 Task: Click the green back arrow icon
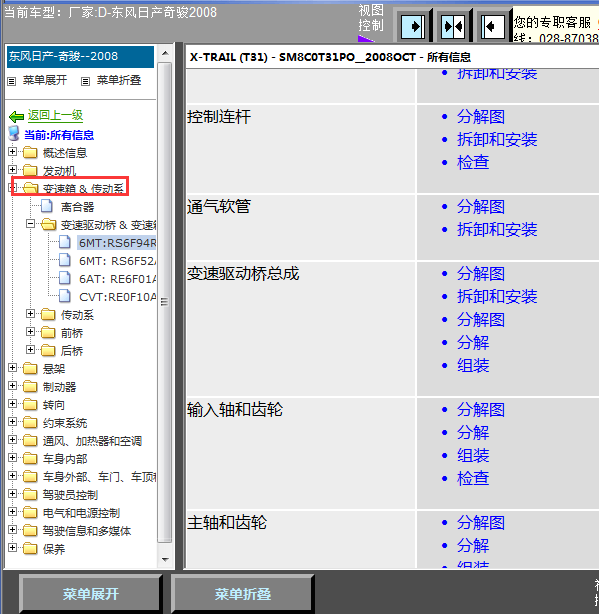coord(16,116)
